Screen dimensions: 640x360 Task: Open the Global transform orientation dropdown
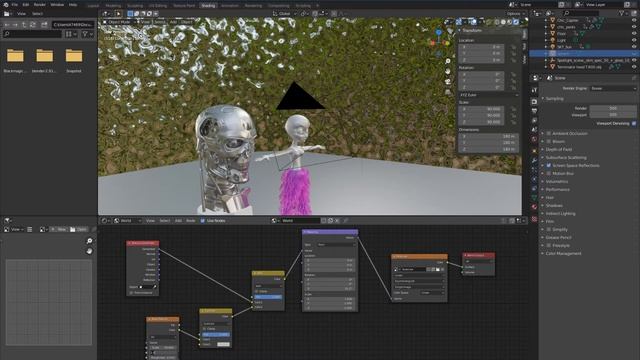click(284, 13)
